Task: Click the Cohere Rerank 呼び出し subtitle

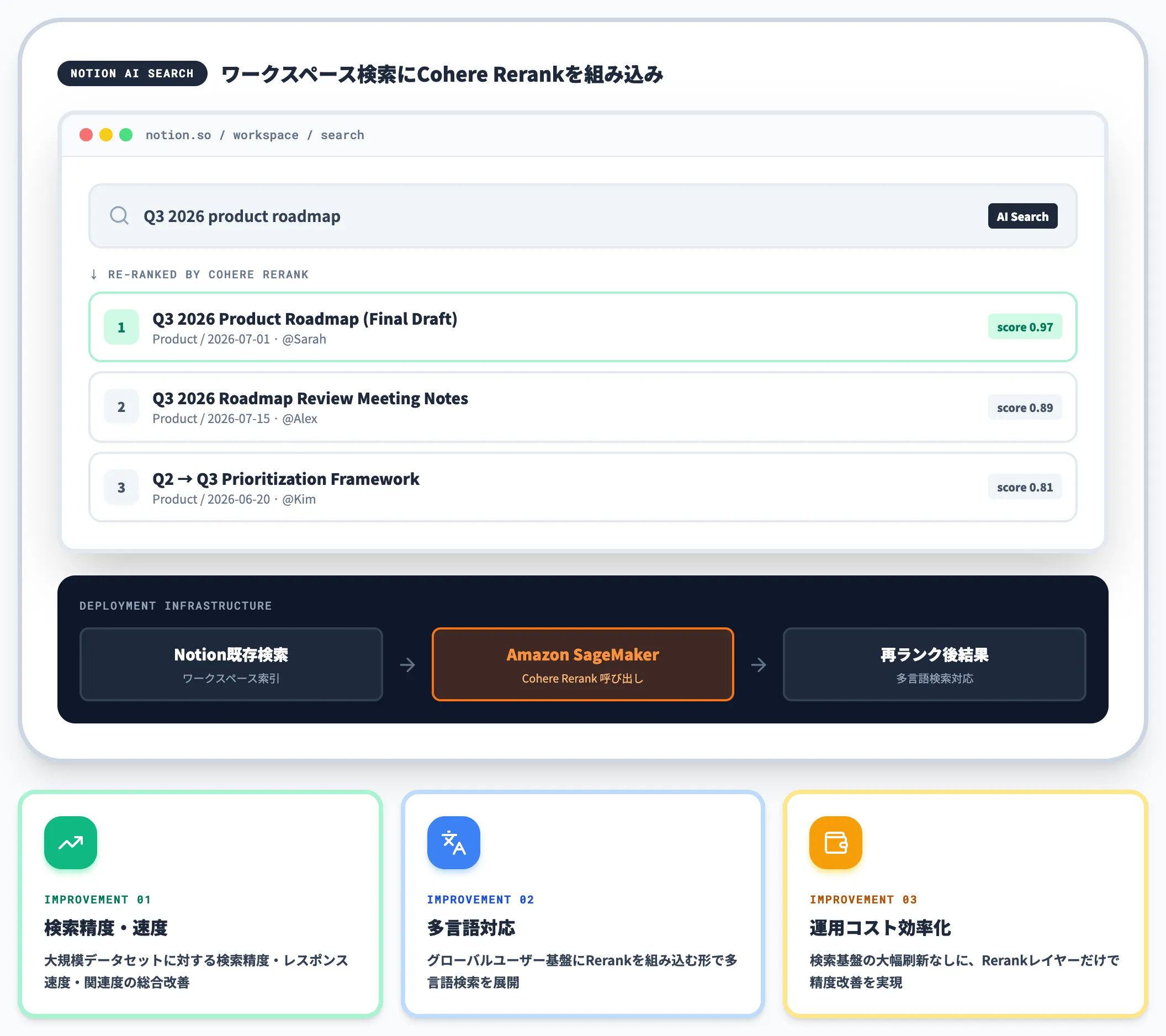Action: pos(583,678)
